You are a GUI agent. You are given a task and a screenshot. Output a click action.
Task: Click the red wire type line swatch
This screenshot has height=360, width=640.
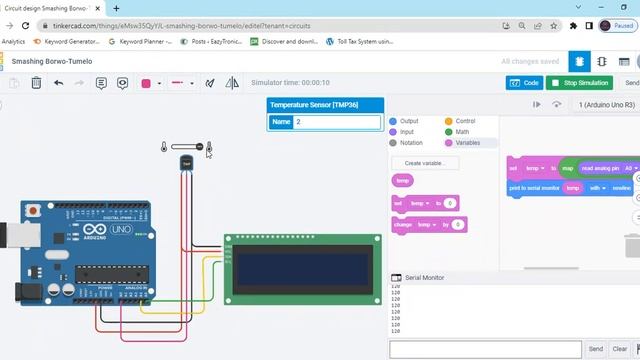click(177, 83)
